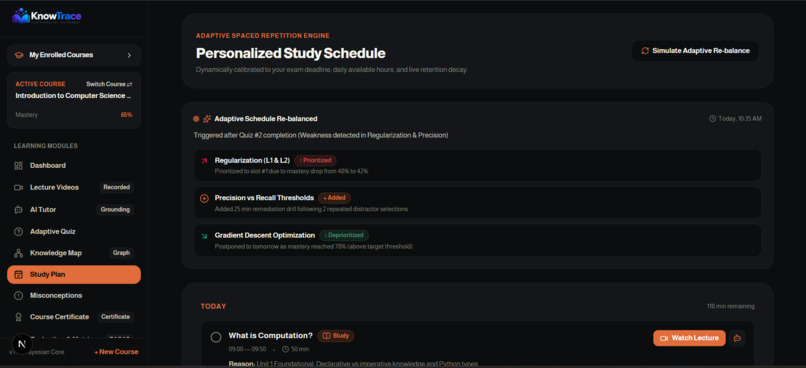Click the Grounding badge

point(115,210)
